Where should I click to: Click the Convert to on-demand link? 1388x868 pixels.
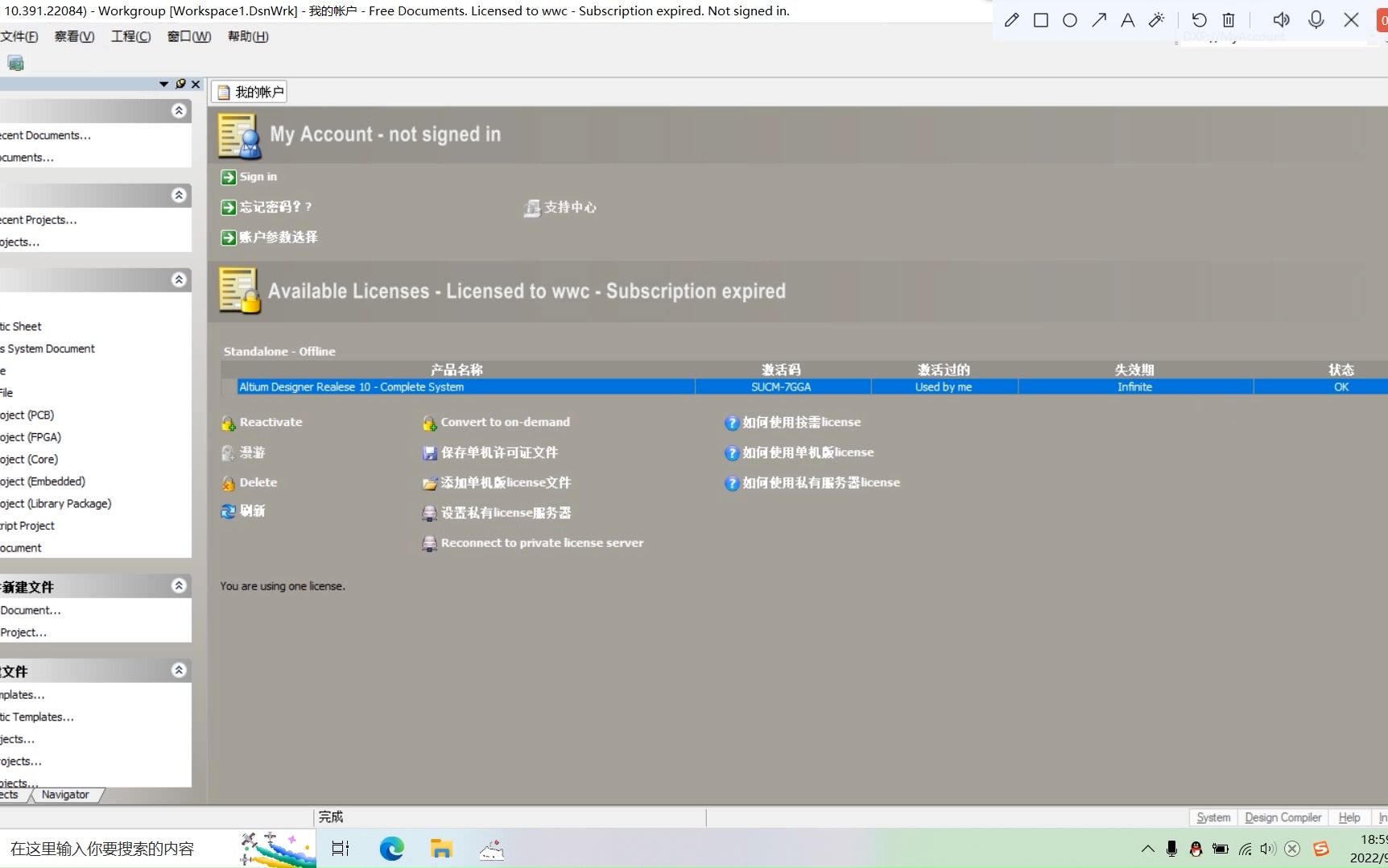(x=505, y=423)
